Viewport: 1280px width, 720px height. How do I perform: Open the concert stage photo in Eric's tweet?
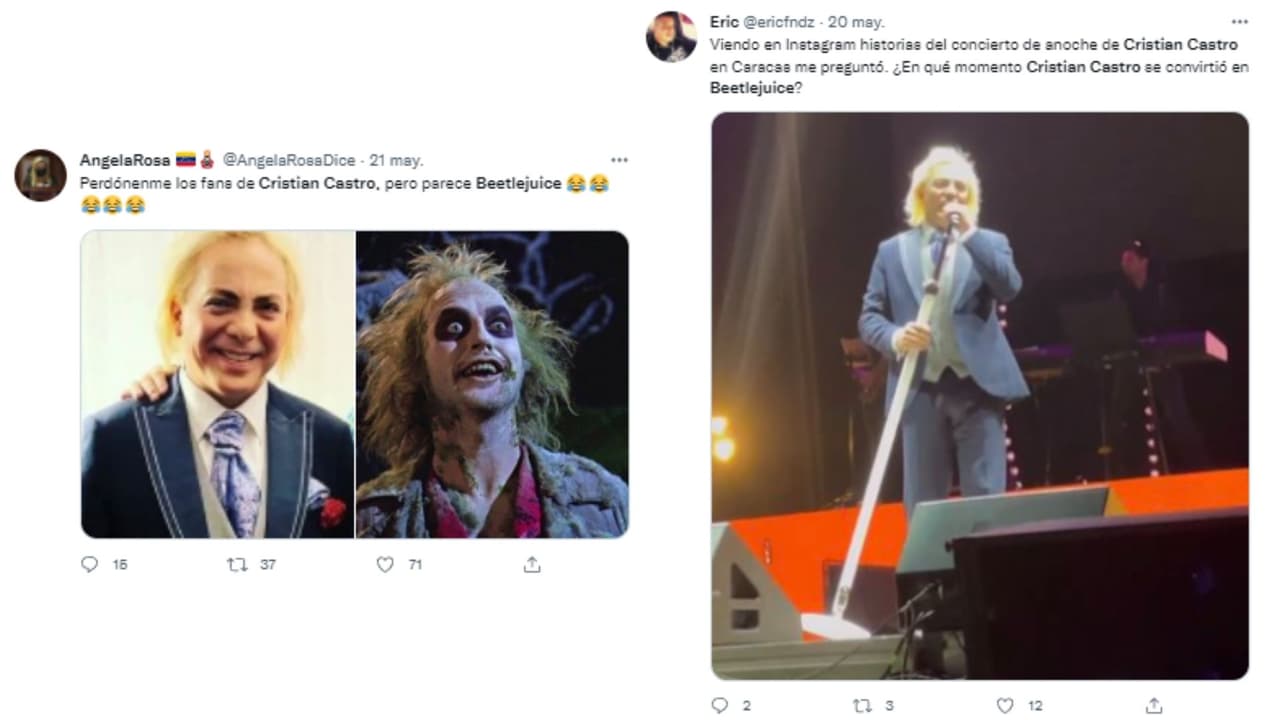(980, 396)
